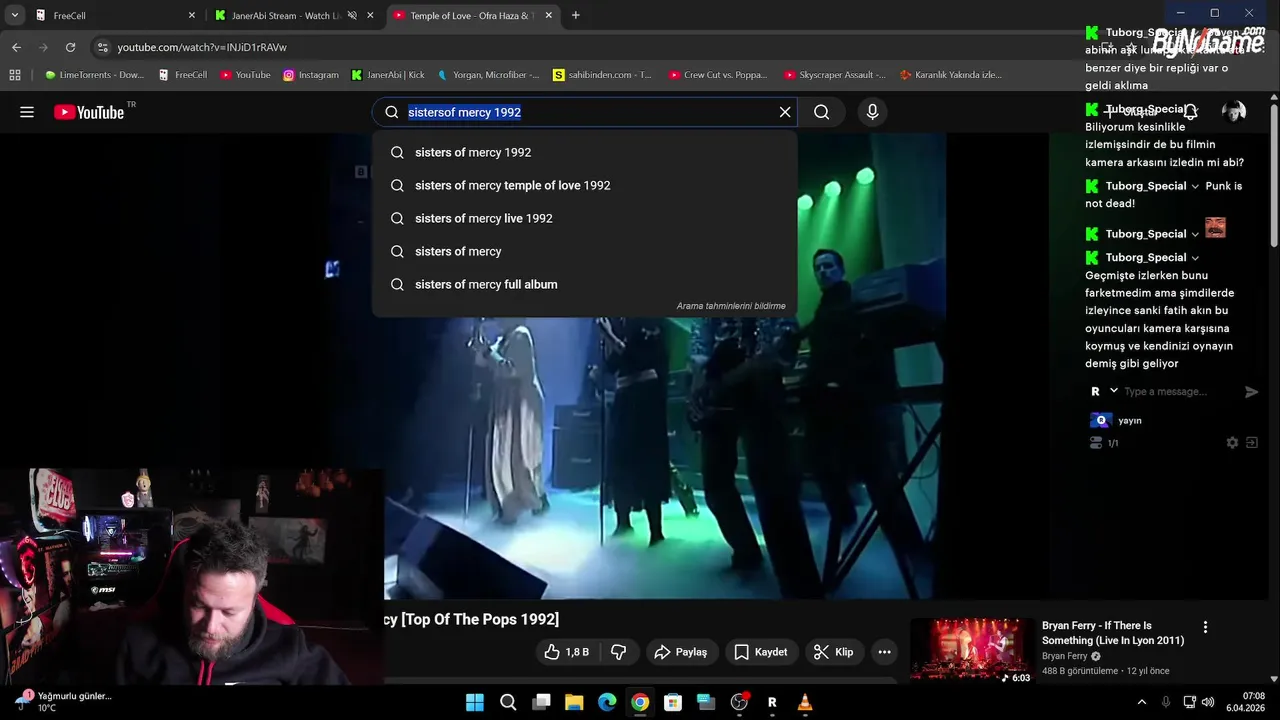The image size is (1280, 720).
Task: Open the sahibinden.com bookmark
Action: point(602,75)
